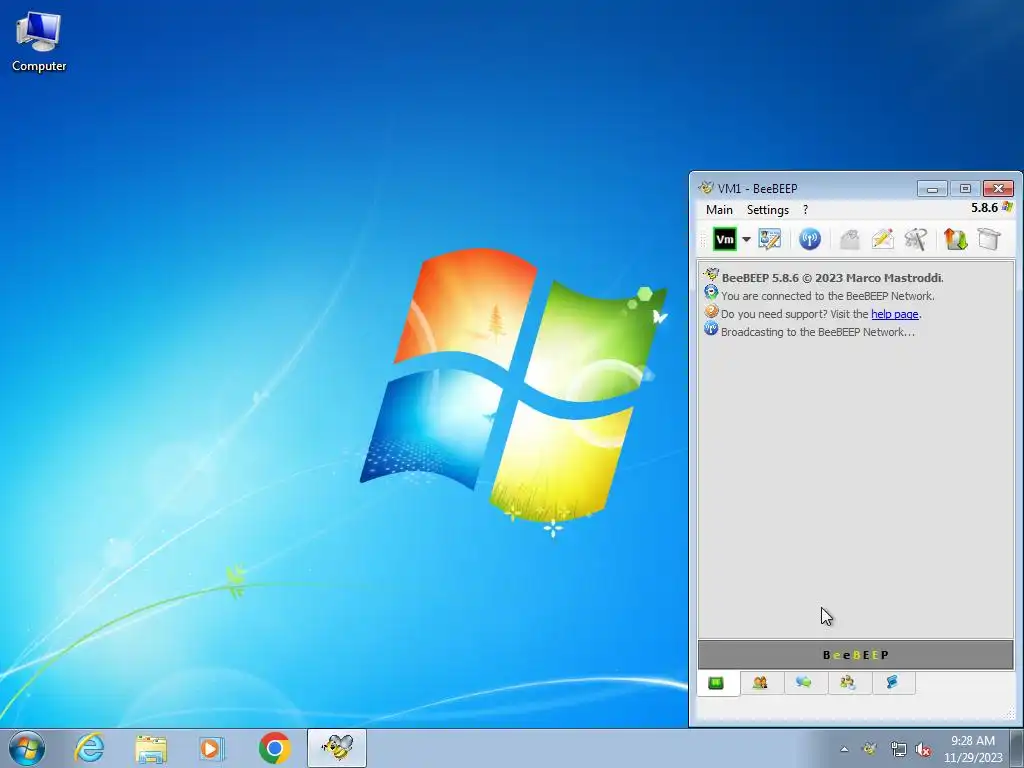
Task: Show hidden system tray icons
Action: (x=844, y=750)
